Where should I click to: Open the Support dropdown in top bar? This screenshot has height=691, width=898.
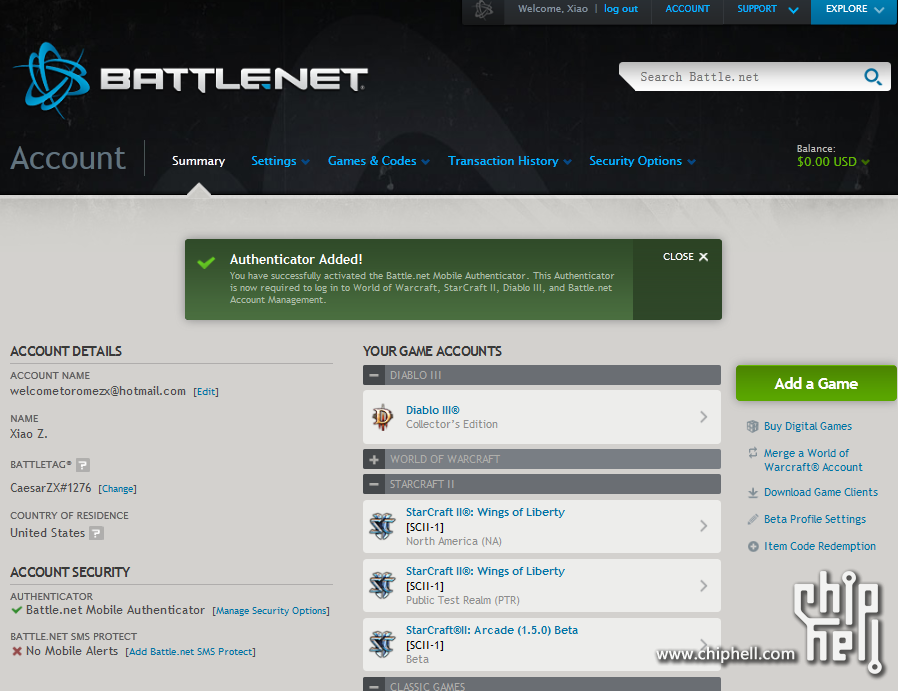coord(767,9)
